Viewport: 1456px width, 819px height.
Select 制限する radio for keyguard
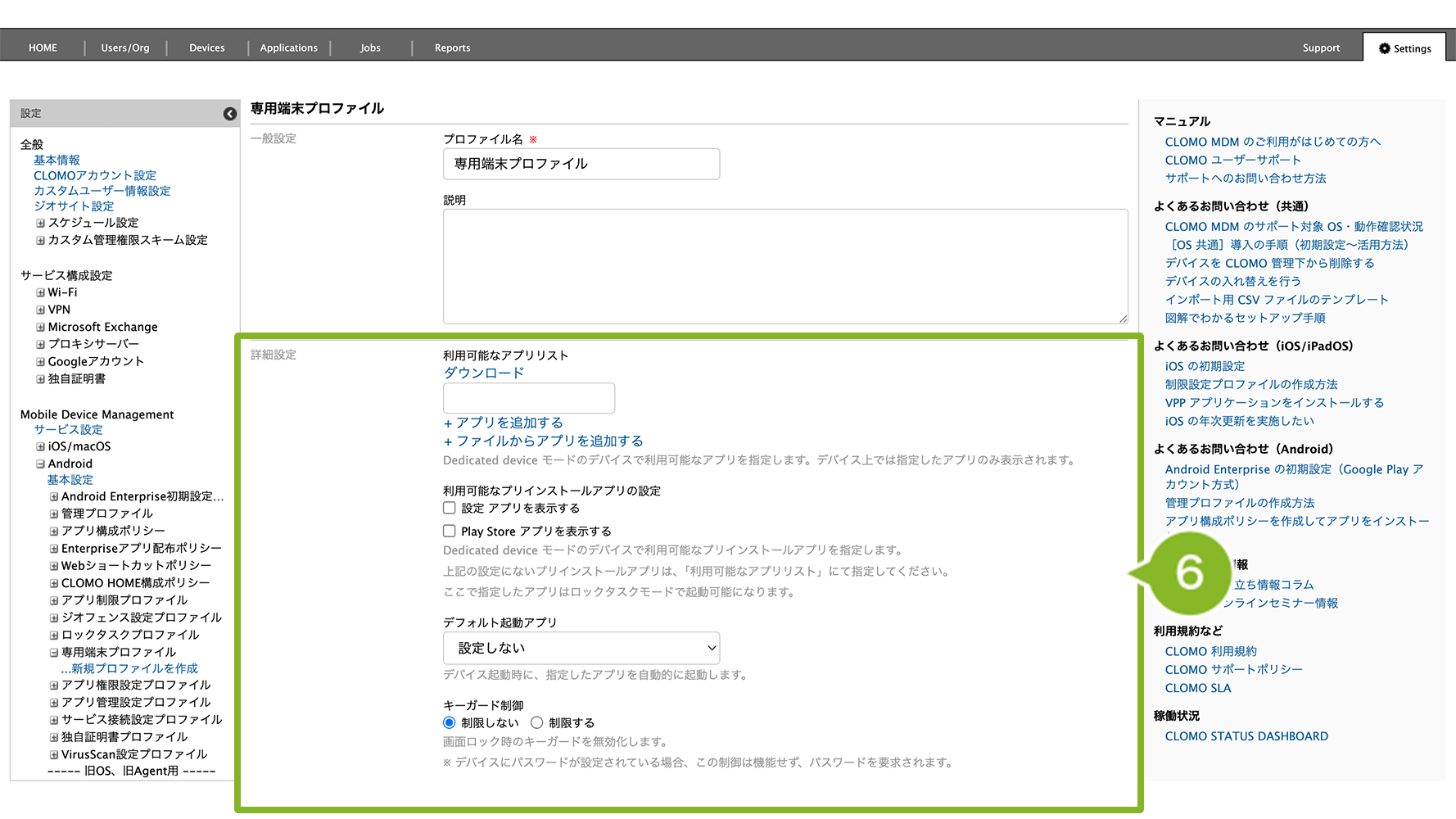point(537,722)
